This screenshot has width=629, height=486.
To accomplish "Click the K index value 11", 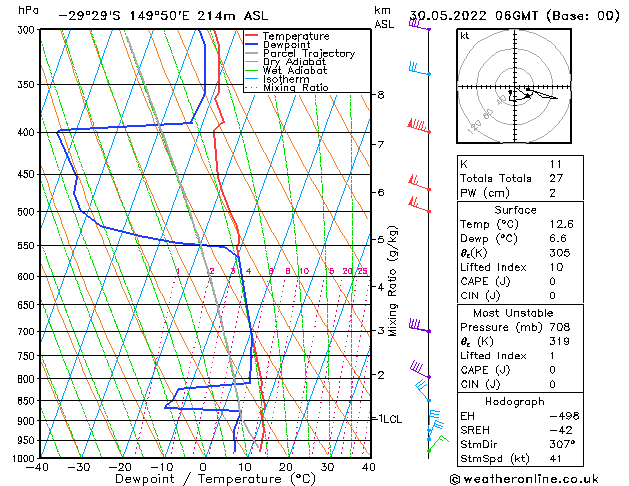I will (556, 164).
